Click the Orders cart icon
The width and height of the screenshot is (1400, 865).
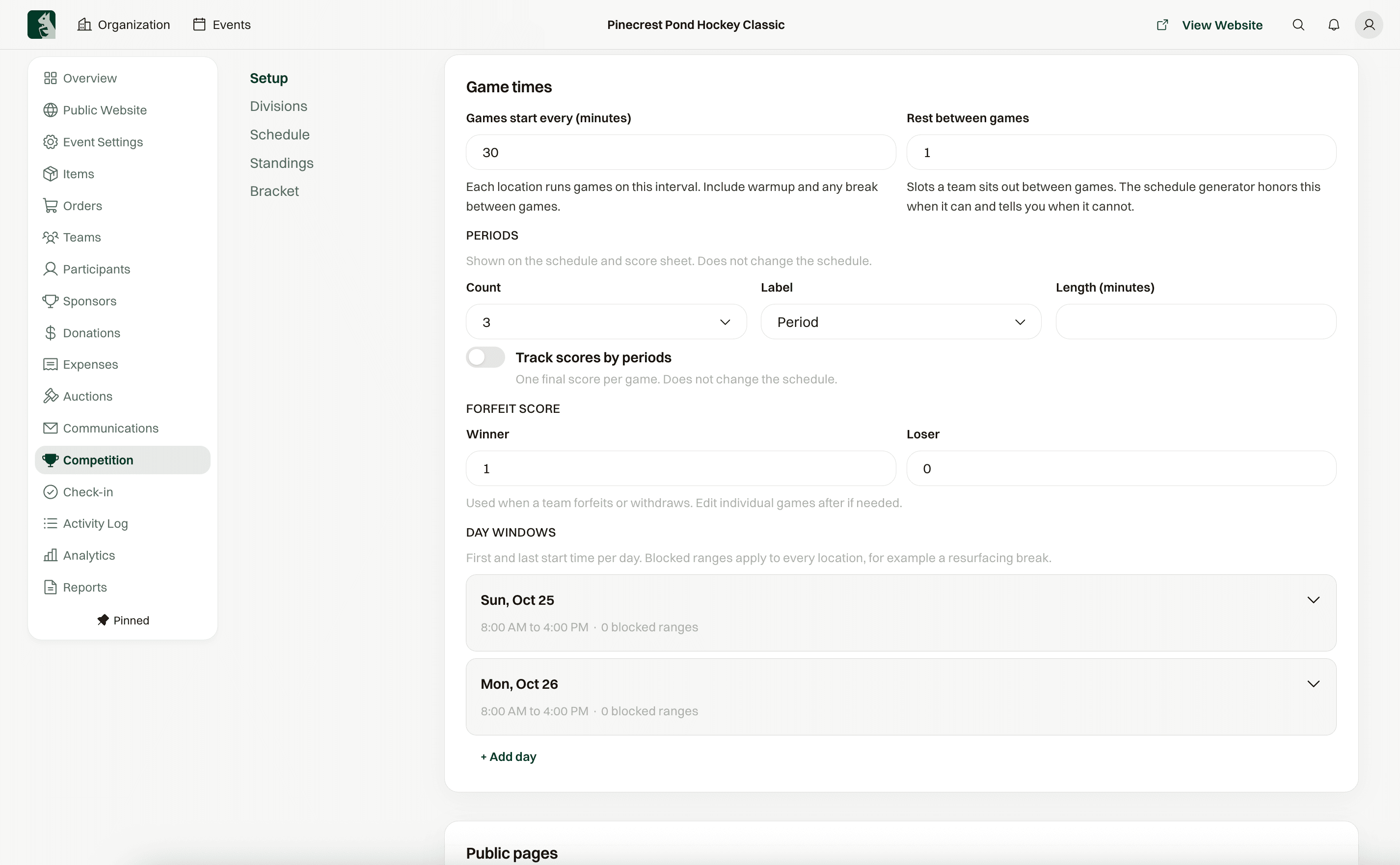[x=51, y=205]
